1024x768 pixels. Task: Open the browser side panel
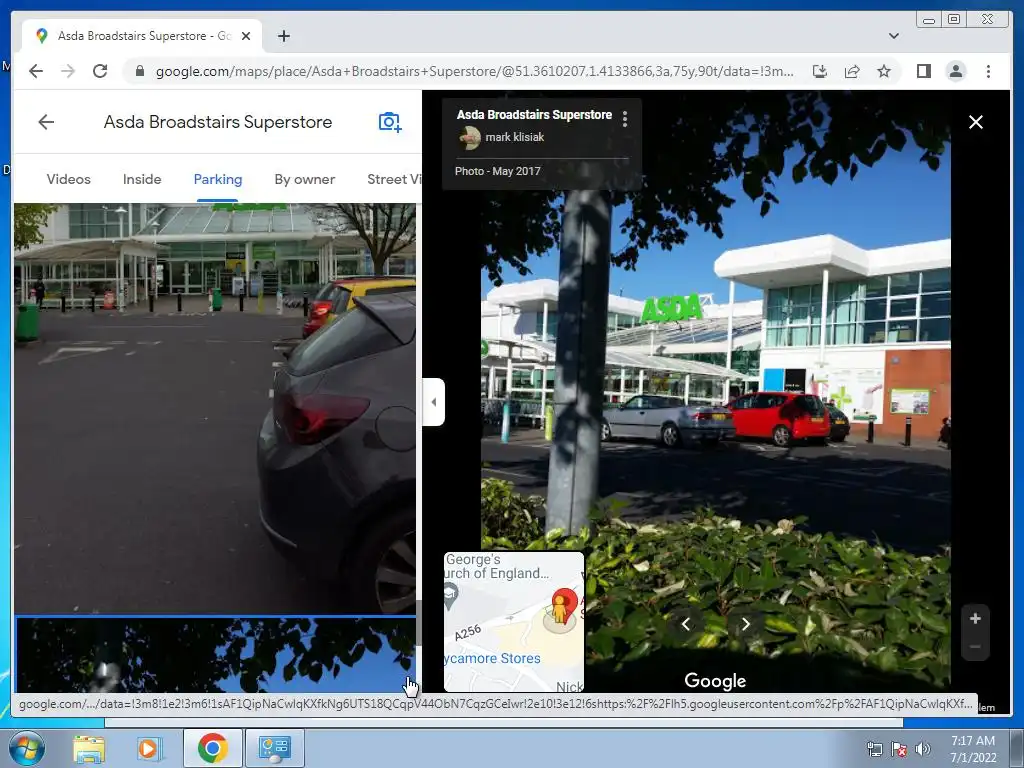(923, 71)
